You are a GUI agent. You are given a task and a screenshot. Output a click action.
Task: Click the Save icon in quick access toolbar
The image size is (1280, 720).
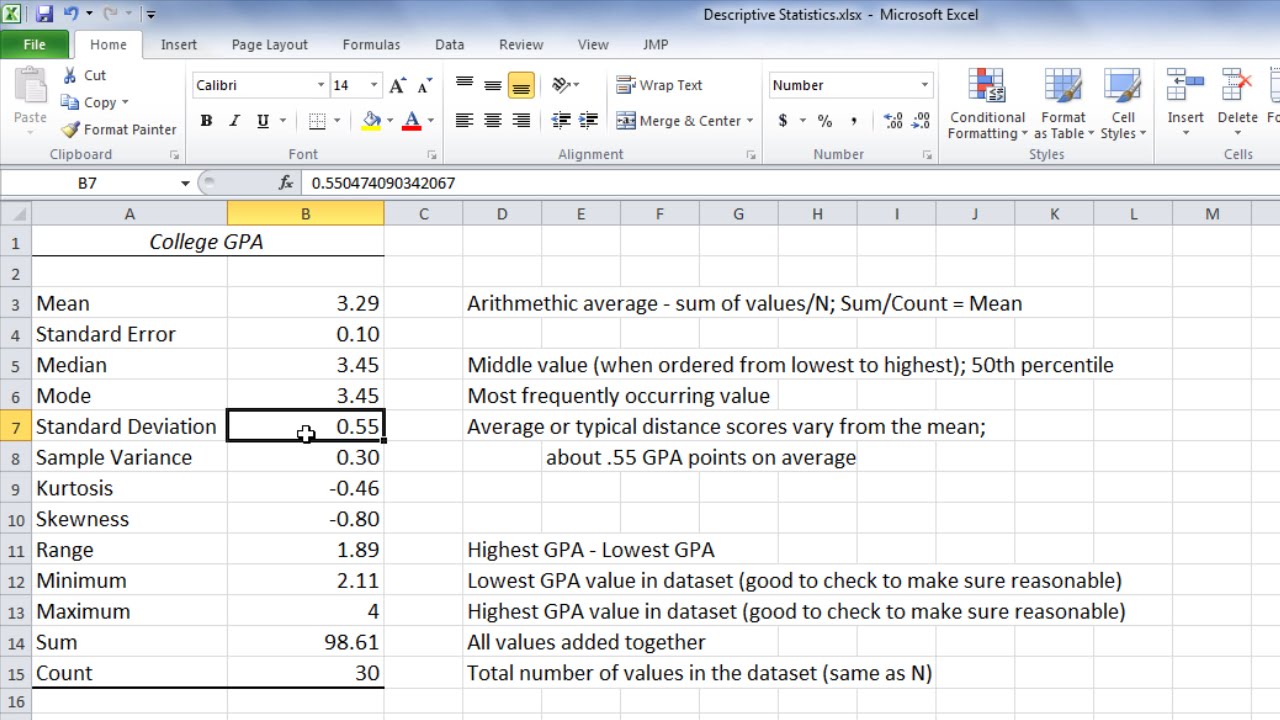pyautogui.click(x=44, y=14)
